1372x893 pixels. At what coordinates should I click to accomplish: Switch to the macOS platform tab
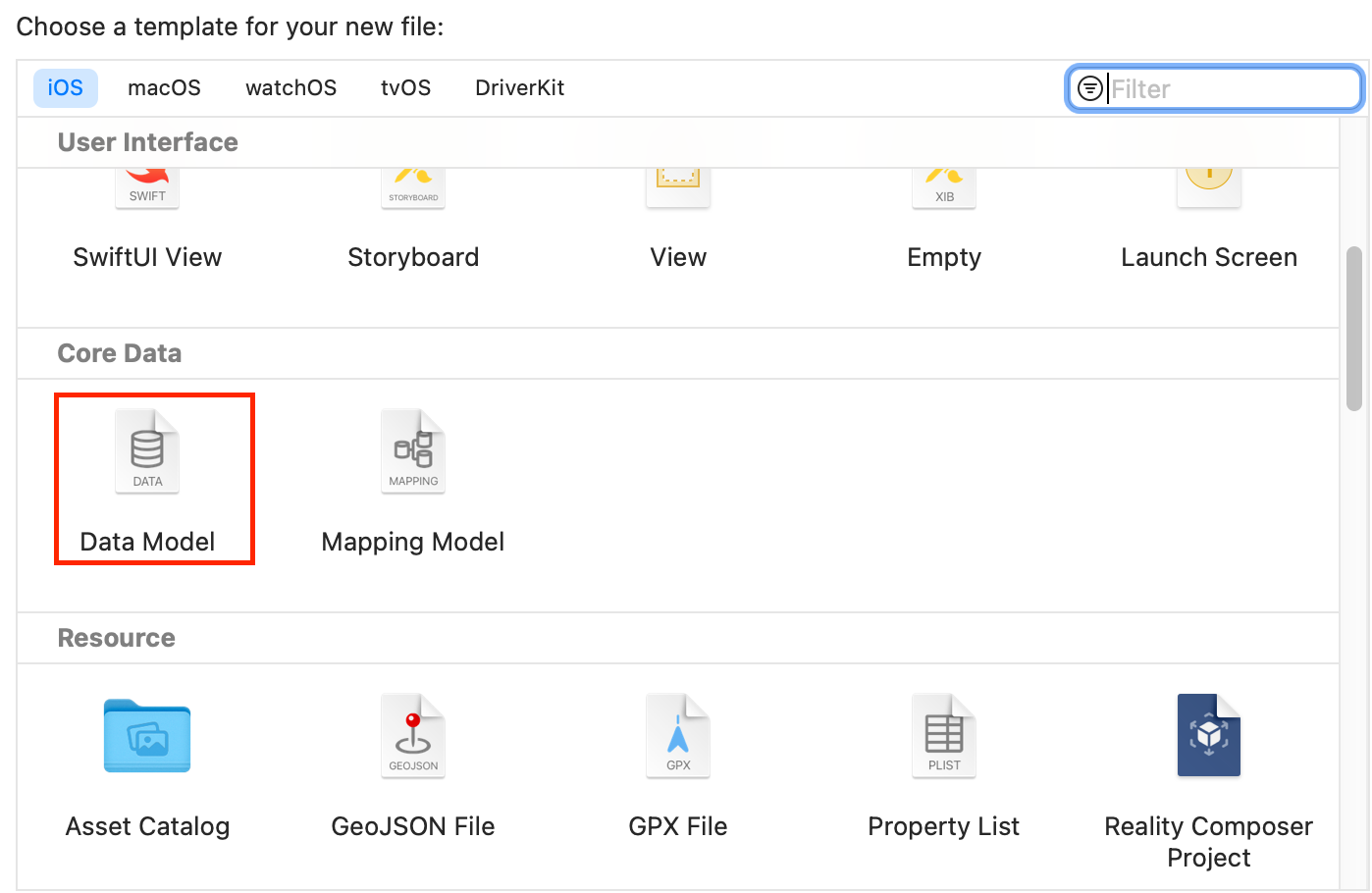[x=164, y=87]
